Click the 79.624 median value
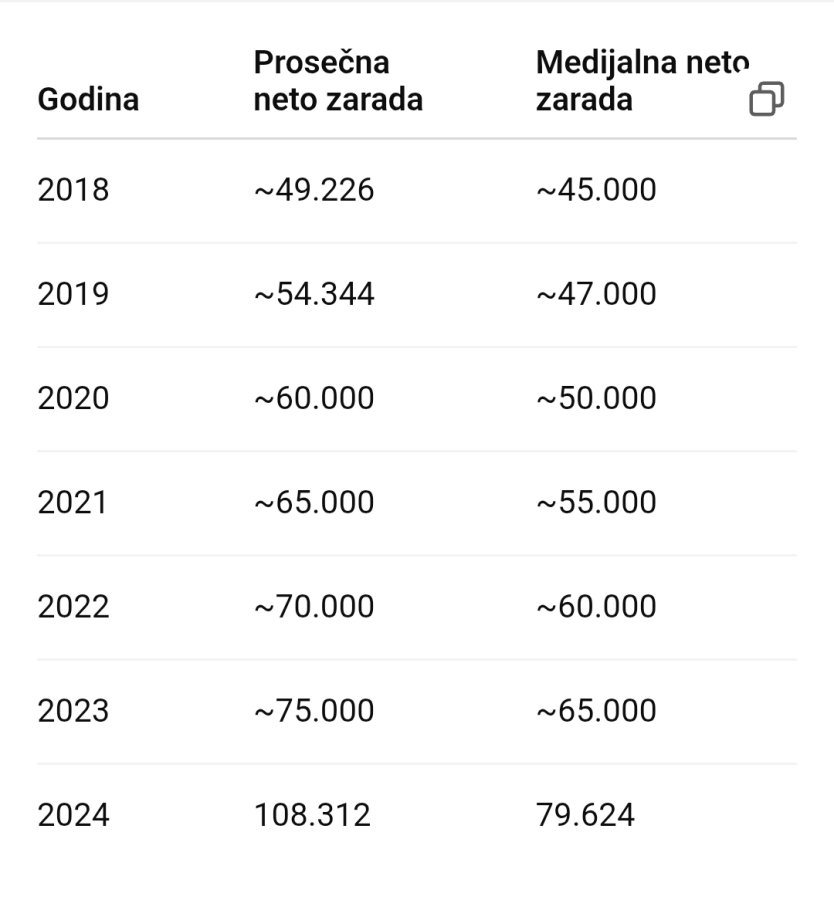The width and height of the screenshot is (834, 900). [585, 815]
